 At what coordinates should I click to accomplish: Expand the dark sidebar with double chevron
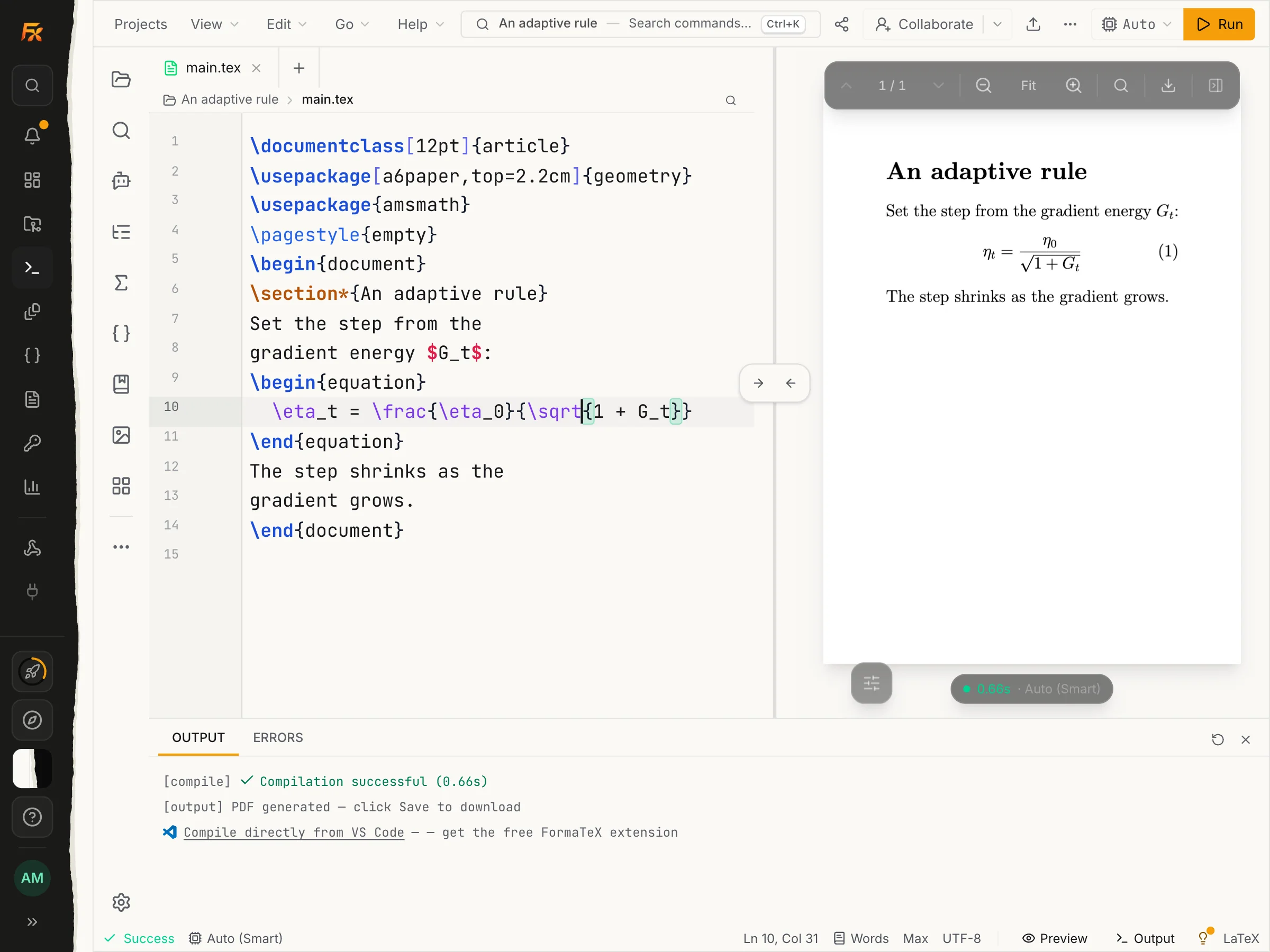(x=32, y=921)
